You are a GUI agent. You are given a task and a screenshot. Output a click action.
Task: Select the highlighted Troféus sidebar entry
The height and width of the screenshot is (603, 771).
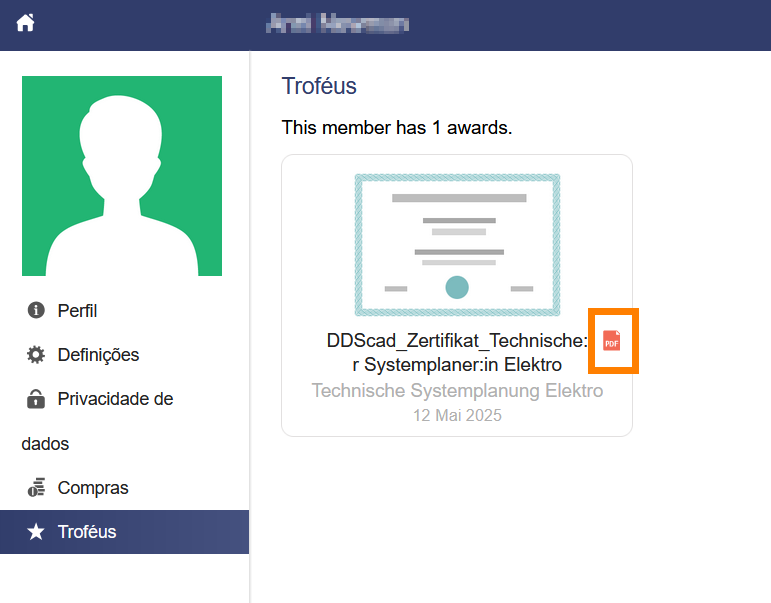(x=124, y=532)
